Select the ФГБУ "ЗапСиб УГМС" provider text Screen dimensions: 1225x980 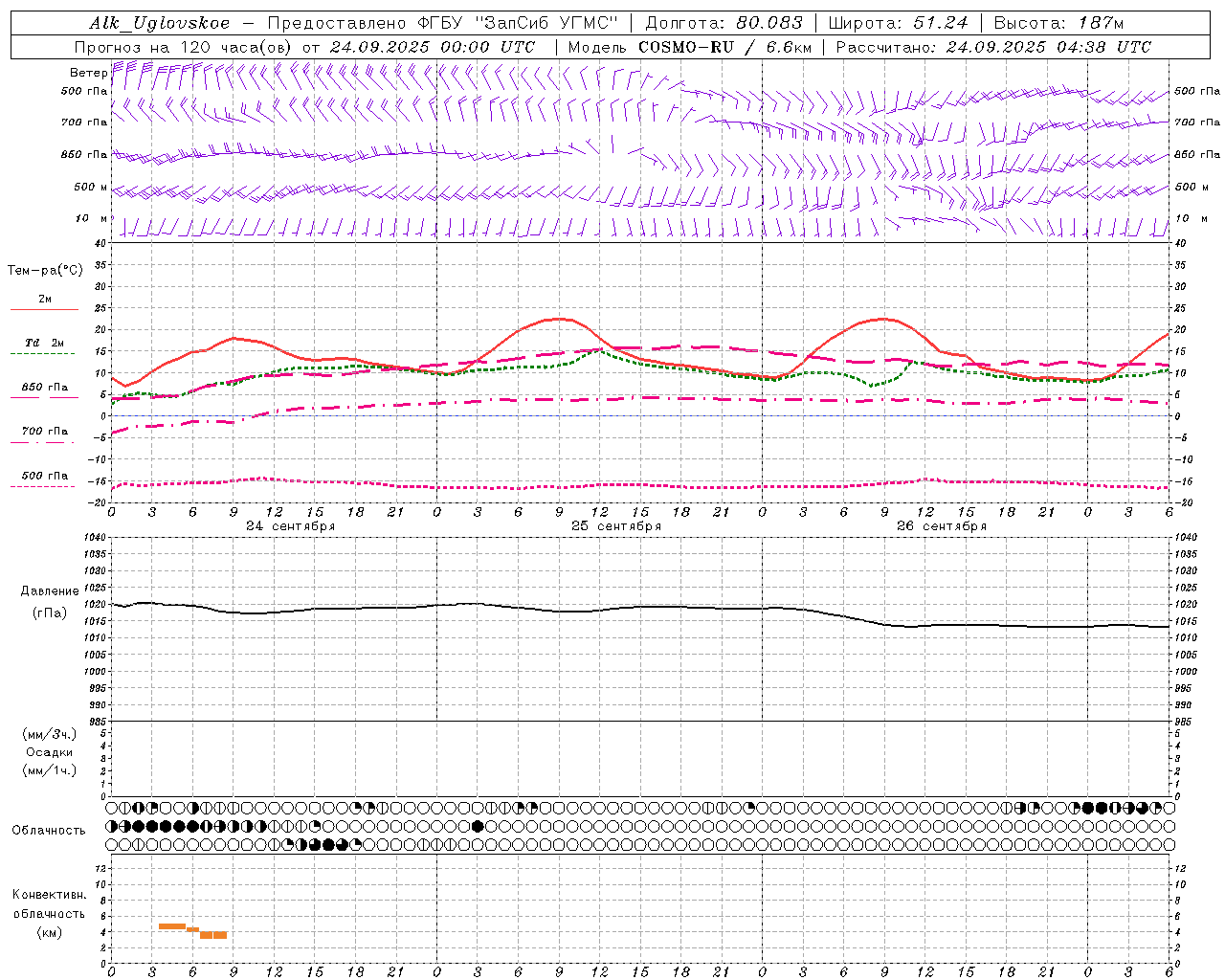[x=519, y=23]
